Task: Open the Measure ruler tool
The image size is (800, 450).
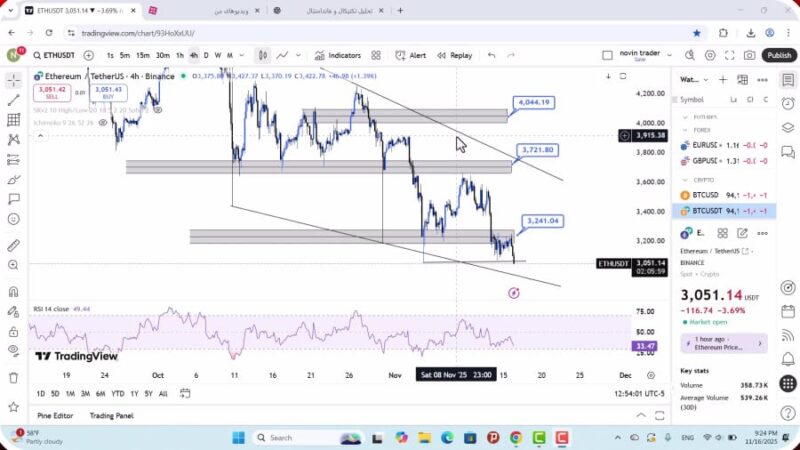Action: point(13,245)
